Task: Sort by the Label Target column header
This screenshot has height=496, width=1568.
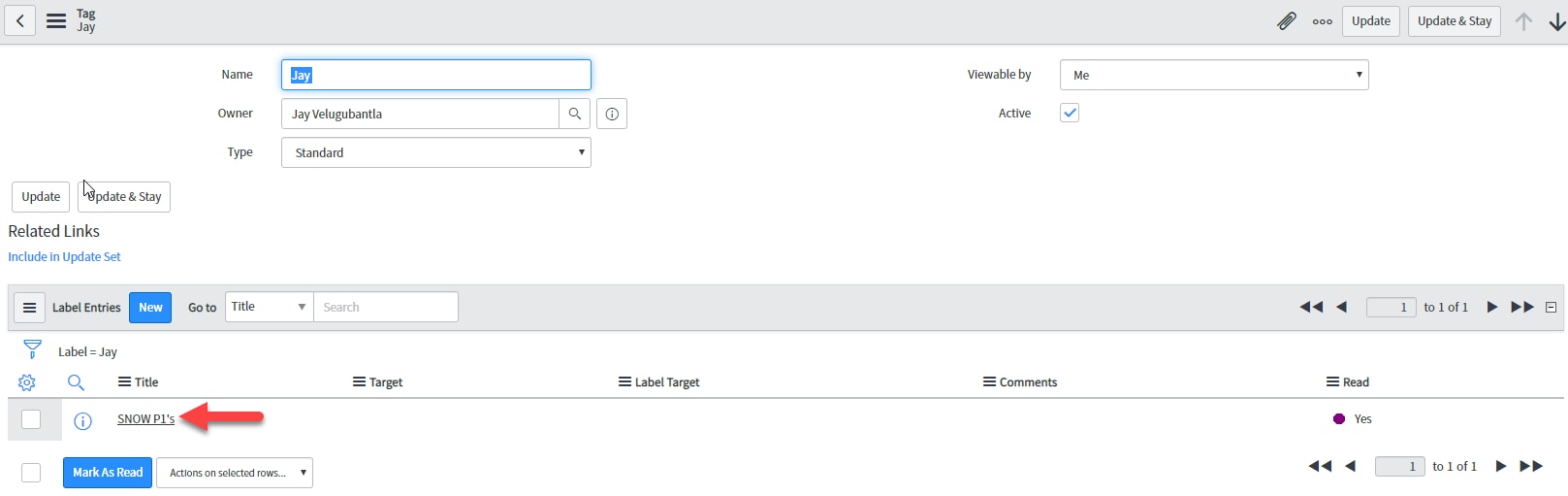Action: tap(667, 382)
